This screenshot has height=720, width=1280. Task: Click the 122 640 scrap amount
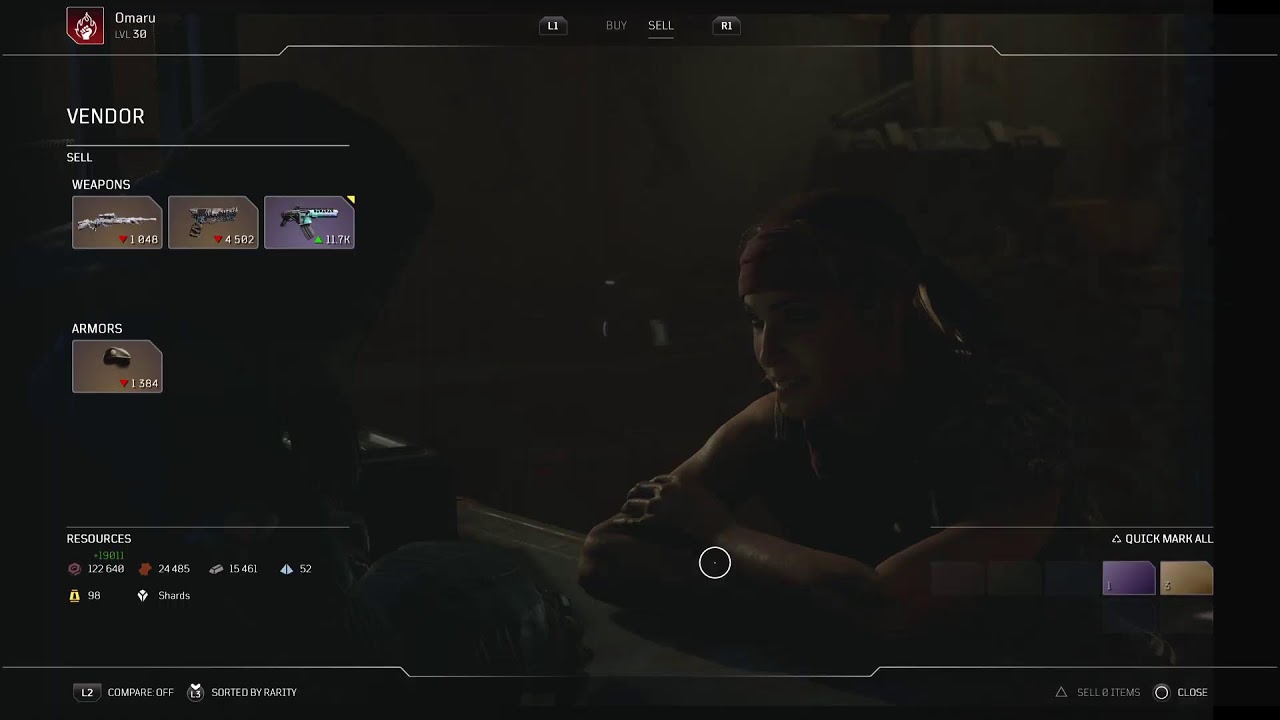pyautogui.click(x=106, y=569)
